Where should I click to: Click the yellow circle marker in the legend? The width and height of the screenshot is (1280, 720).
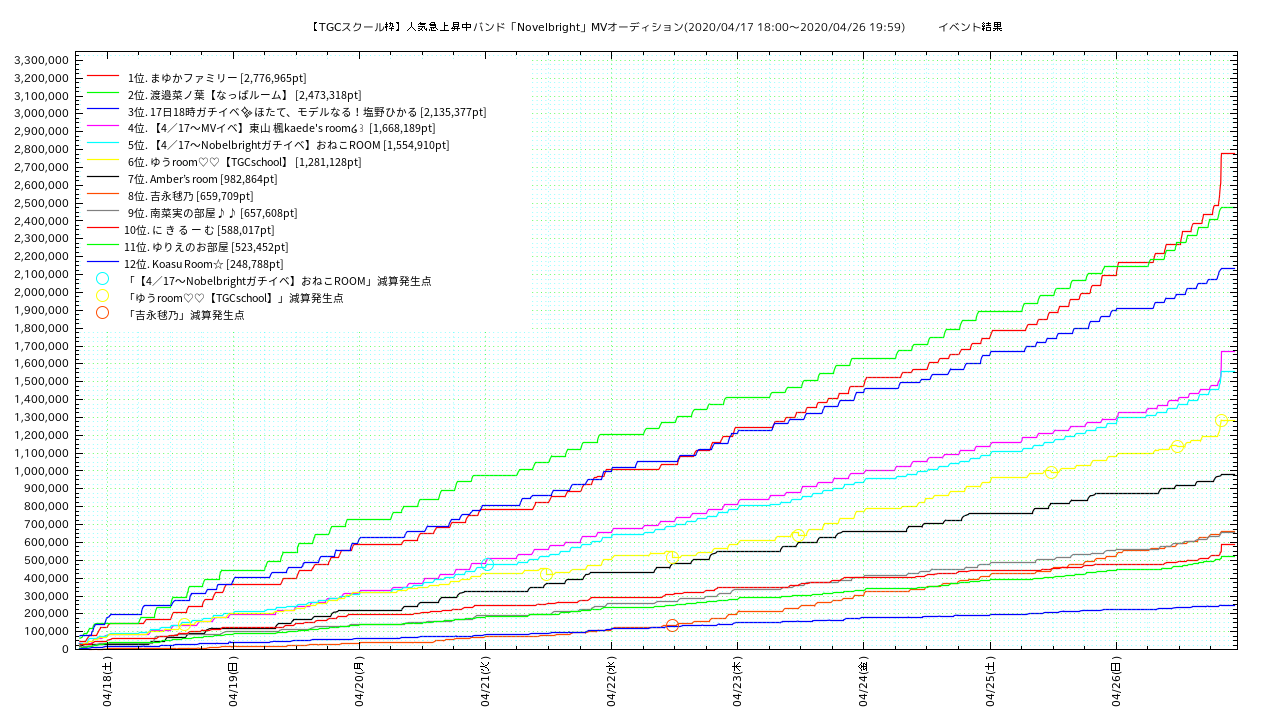click(x=102, y=296)
